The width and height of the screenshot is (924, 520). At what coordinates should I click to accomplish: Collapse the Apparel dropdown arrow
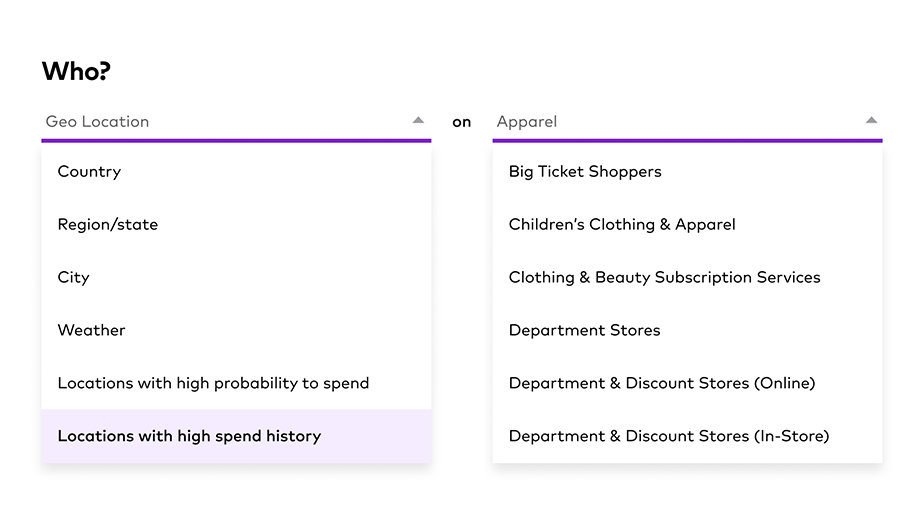coord(871,121)
